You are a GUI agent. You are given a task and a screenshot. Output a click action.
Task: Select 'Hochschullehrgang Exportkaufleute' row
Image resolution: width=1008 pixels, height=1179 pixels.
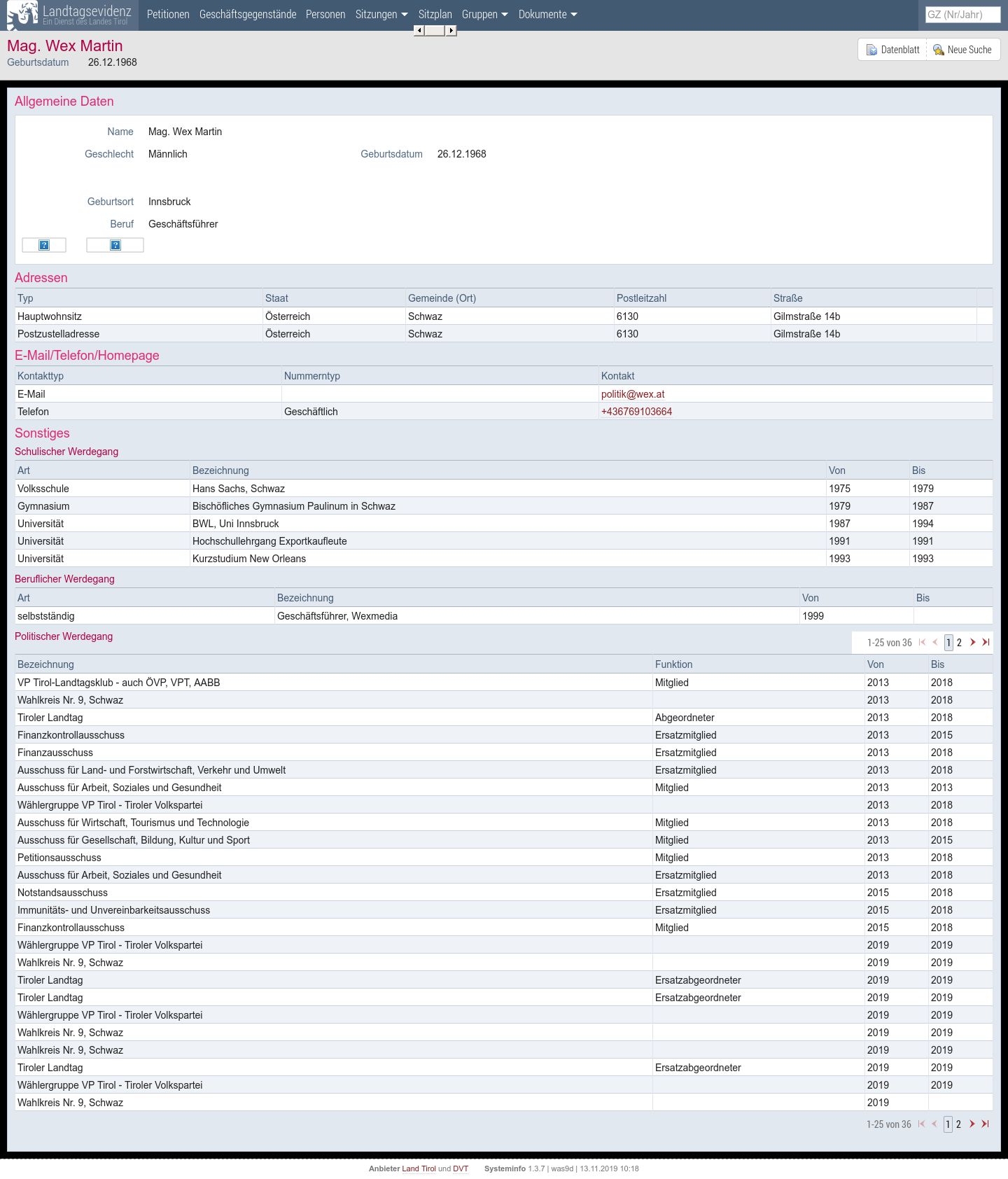point(503,541)
